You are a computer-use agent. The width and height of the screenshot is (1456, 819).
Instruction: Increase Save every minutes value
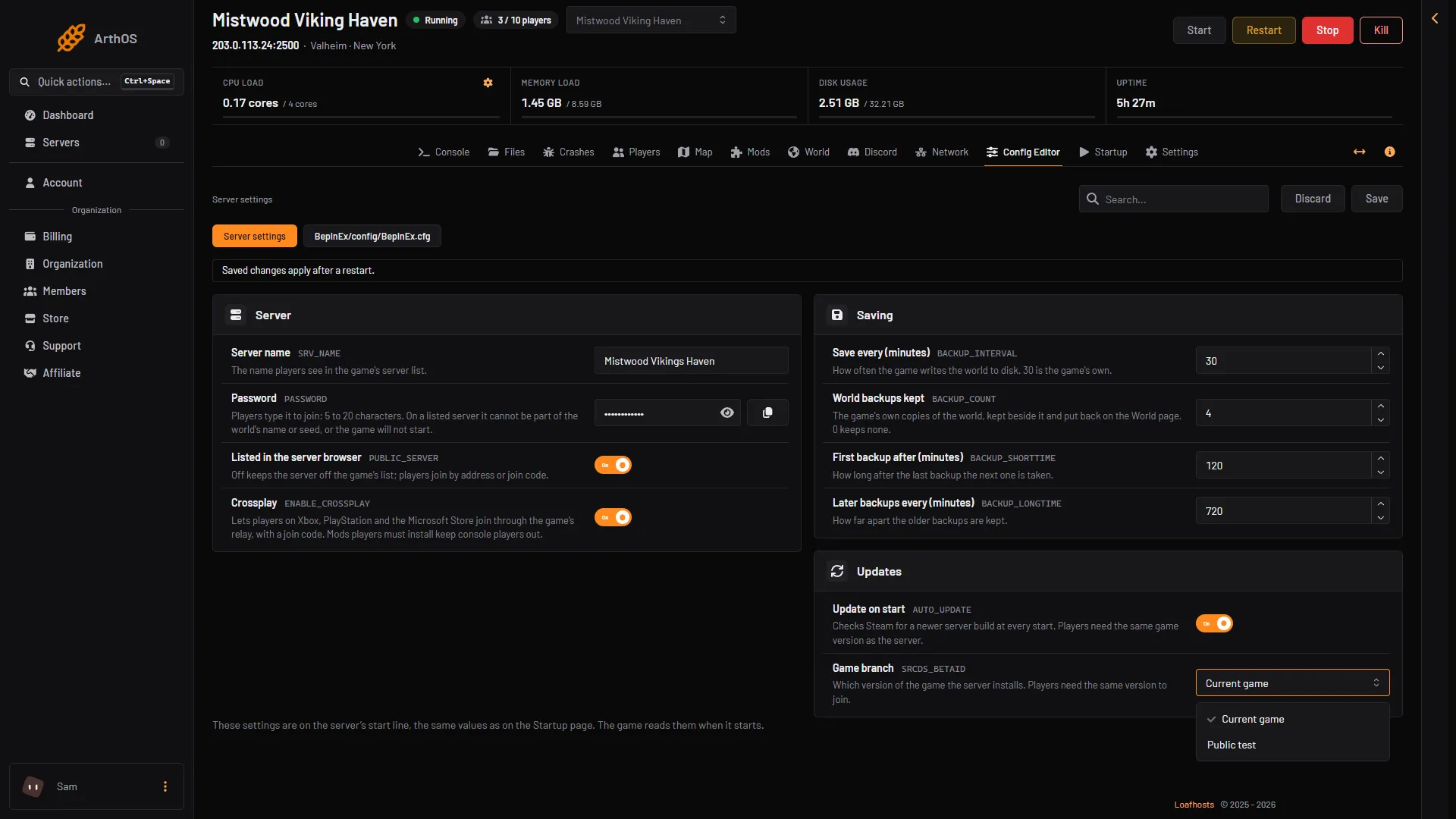1380,354
